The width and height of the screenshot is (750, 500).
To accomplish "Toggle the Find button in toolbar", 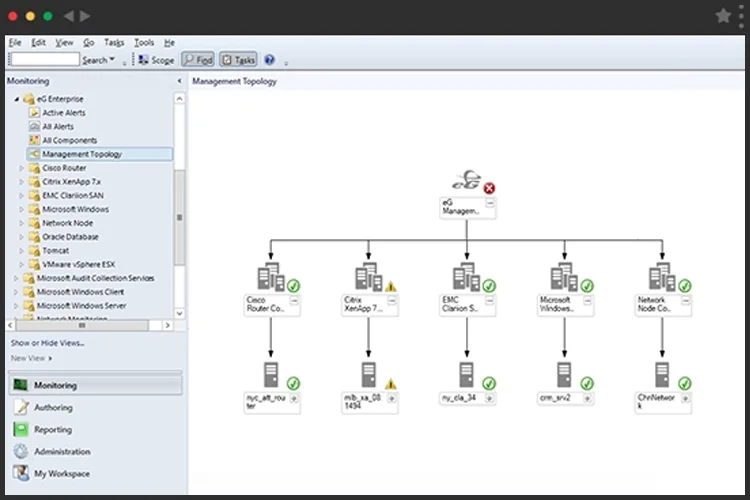I will tap(198, 60).
